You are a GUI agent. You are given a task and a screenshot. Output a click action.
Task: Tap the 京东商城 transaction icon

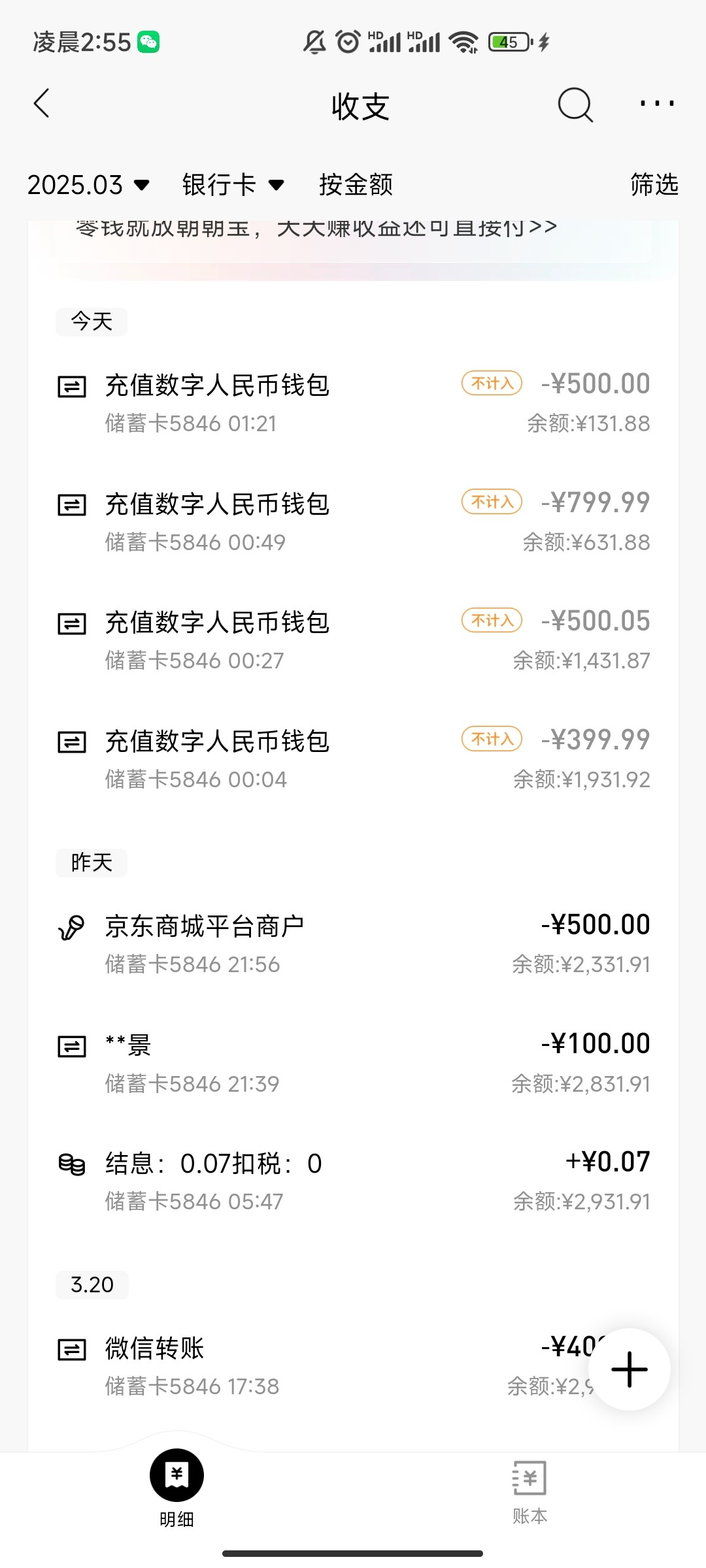point(71,927)
